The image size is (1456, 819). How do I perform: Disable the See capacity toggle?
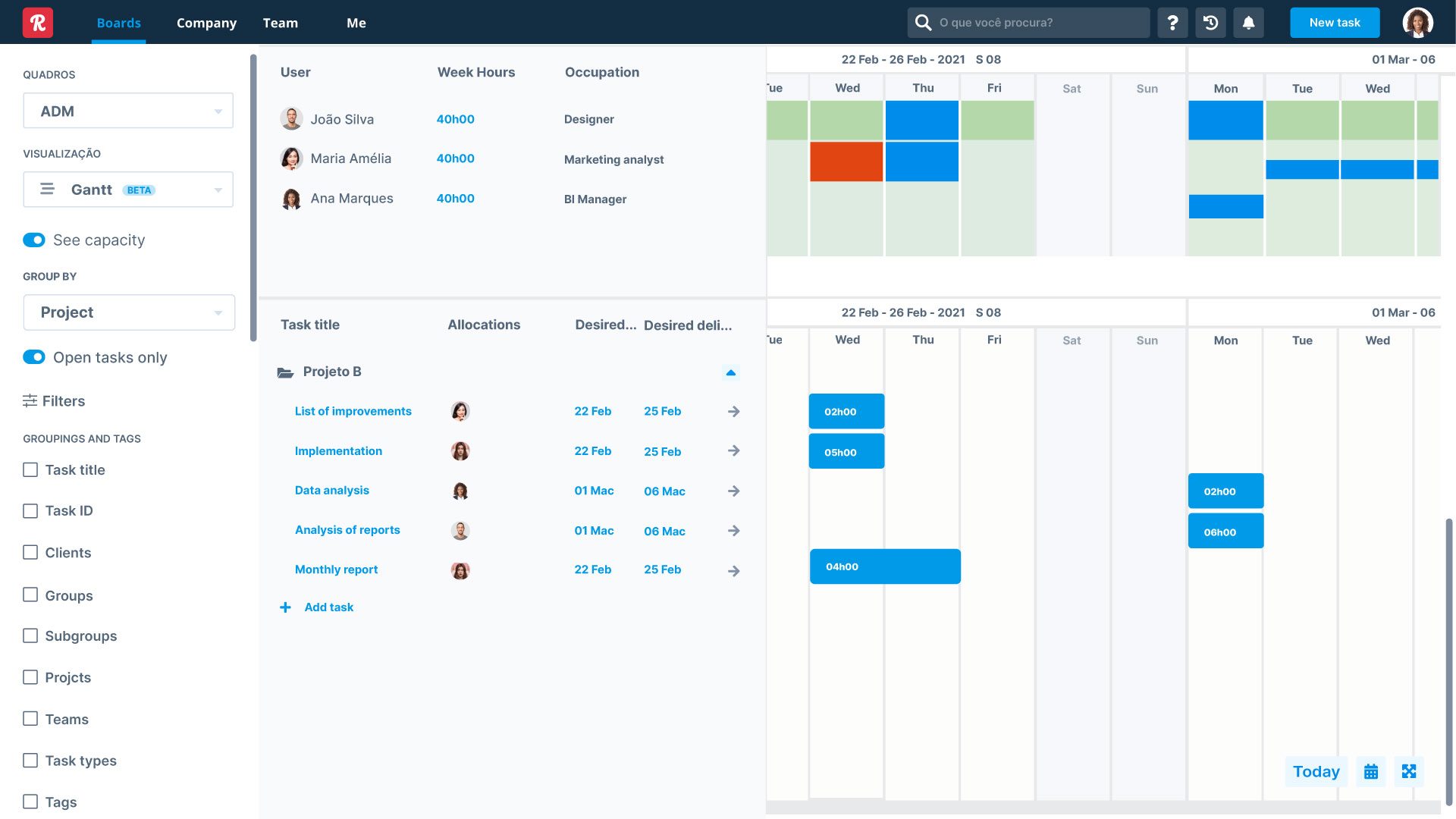click(x=34, y=240)
